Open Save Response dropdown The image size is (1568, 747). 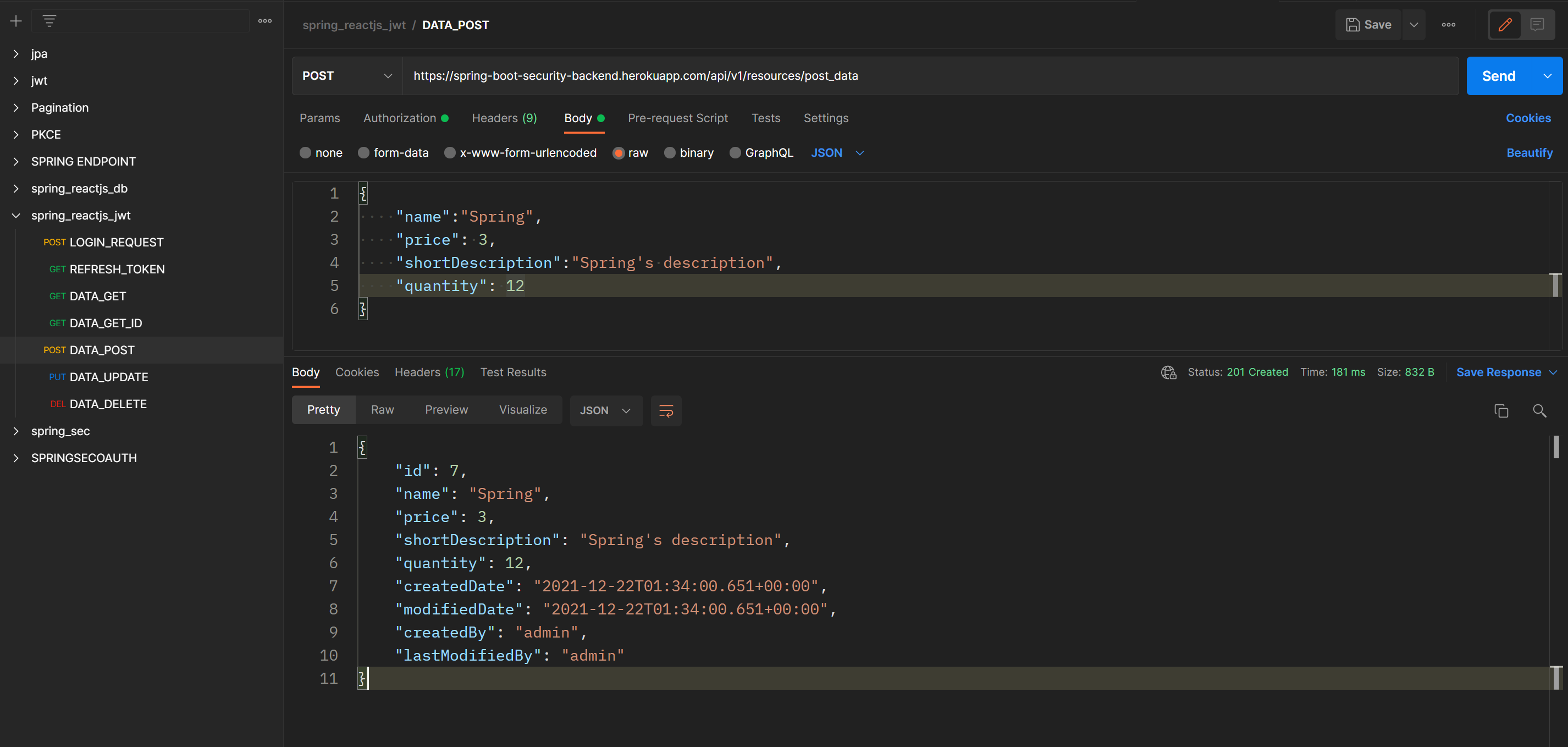(1506, 372)
